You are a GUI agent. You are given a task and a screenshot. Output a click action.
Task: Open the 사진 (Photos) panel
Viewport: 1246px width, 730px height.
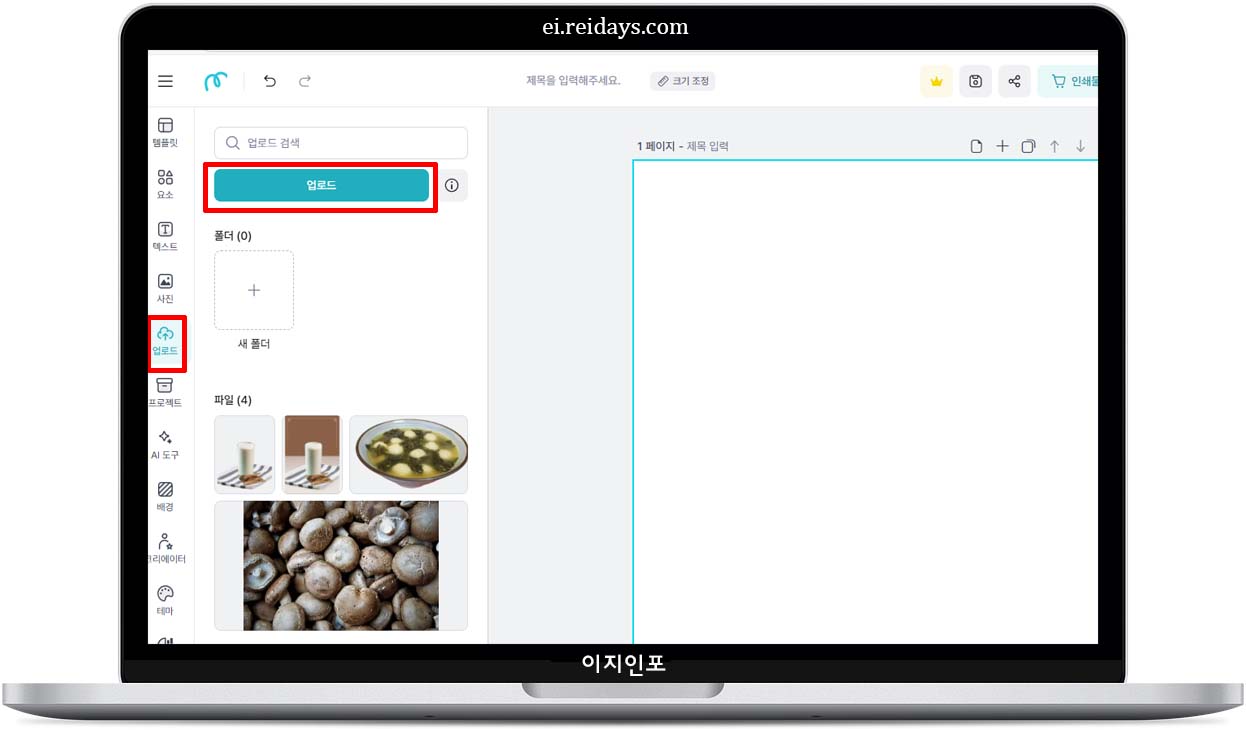click(165, 288)
